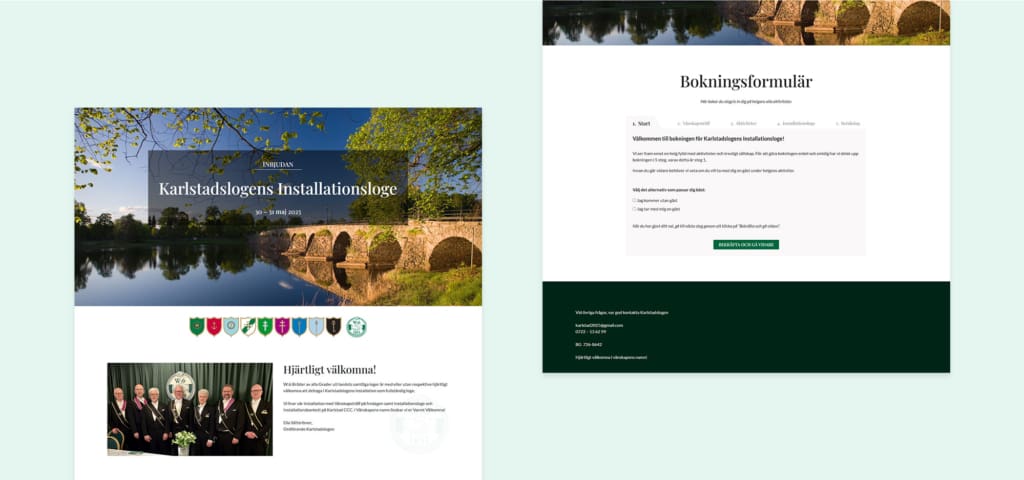Open step 5 Betalning tab
Viewport: 1024px width, 480px height.
[x=848, y=124]
